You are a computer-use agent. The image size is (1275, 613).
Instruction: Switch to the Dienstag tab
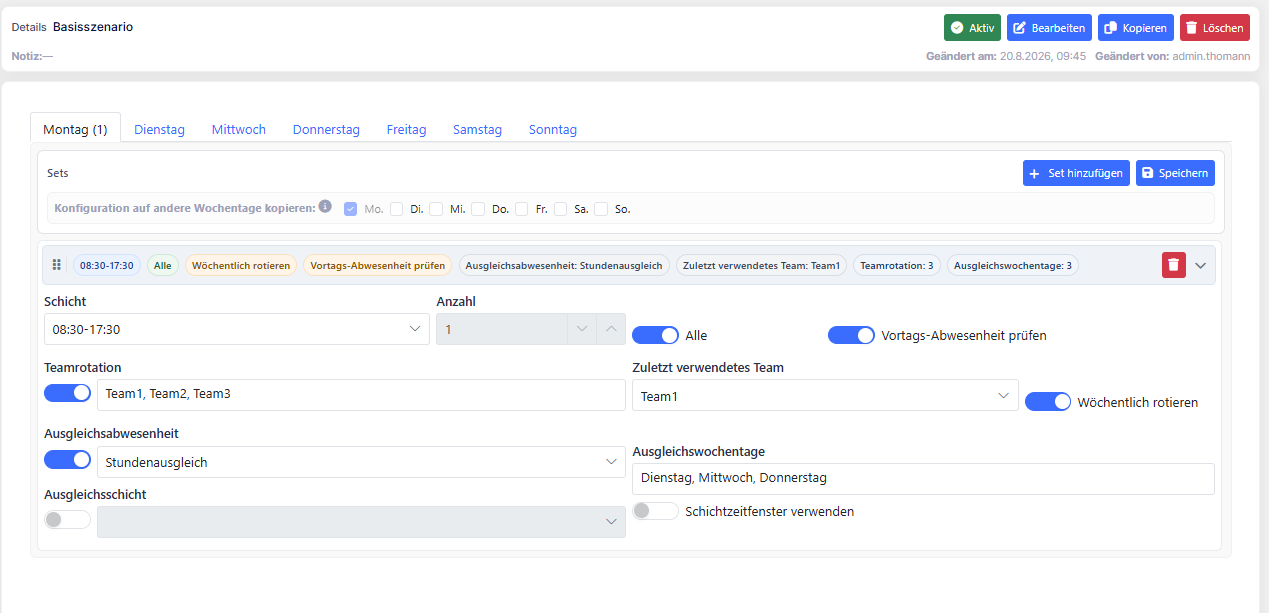(159, 129)
